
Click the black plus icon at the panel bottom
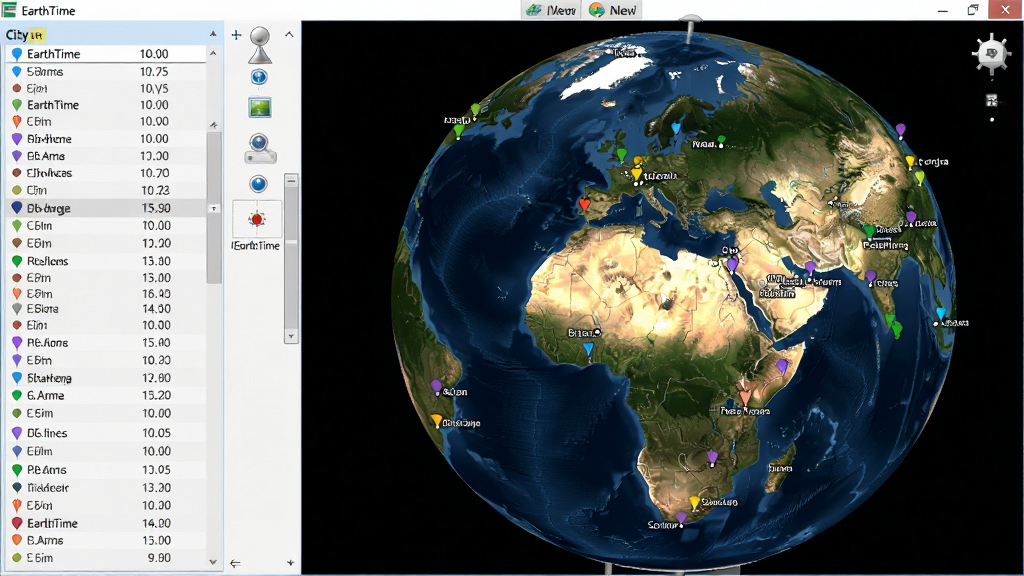click(x=290, y=563)
